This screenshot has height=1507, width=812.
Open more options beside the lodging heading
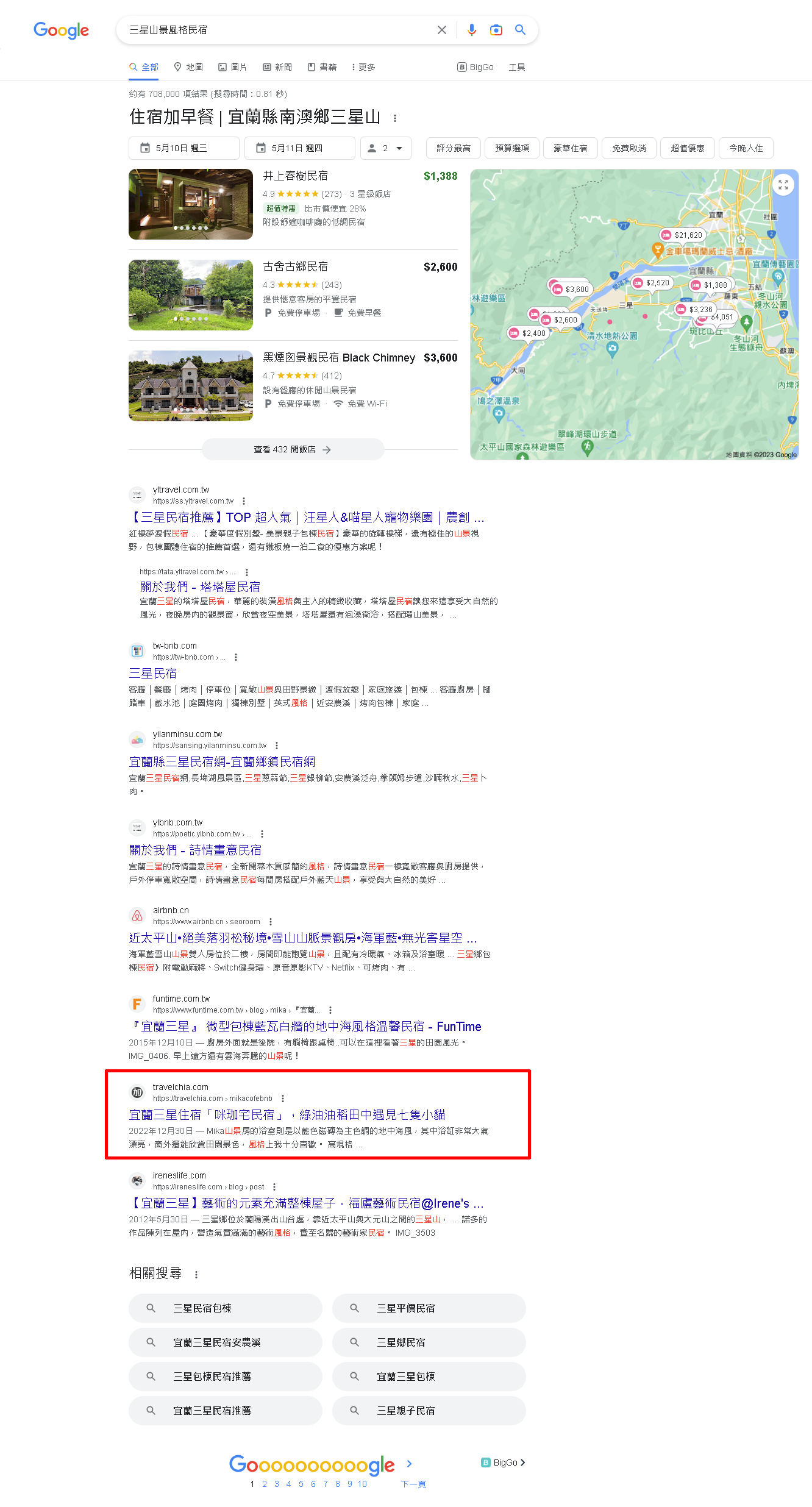click(x=395, y=118)
